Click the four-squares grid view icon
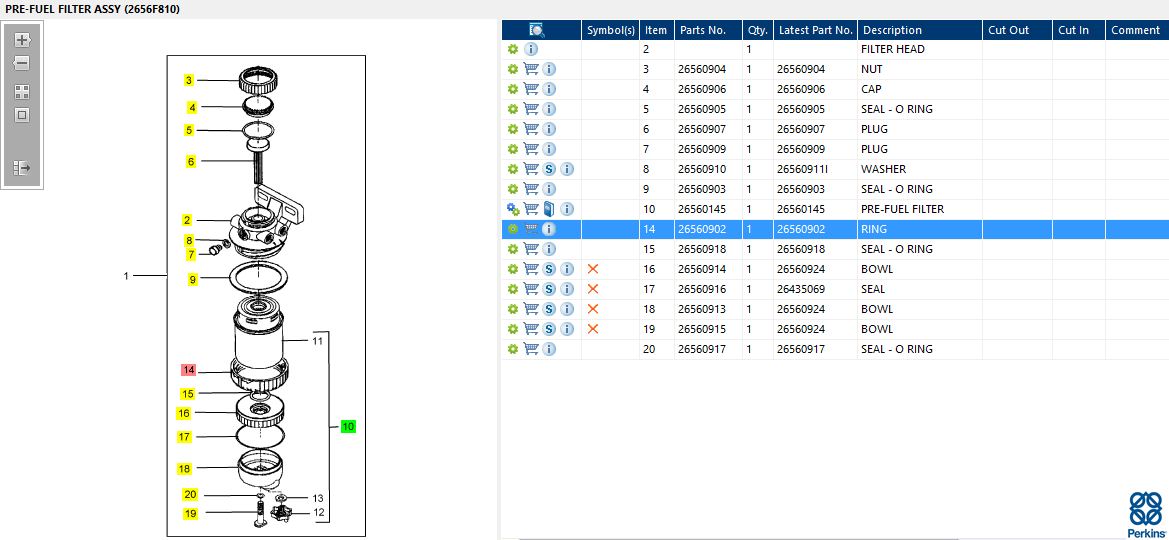Viewport: 1169px width, 540px height. click(x=22, y=91)
